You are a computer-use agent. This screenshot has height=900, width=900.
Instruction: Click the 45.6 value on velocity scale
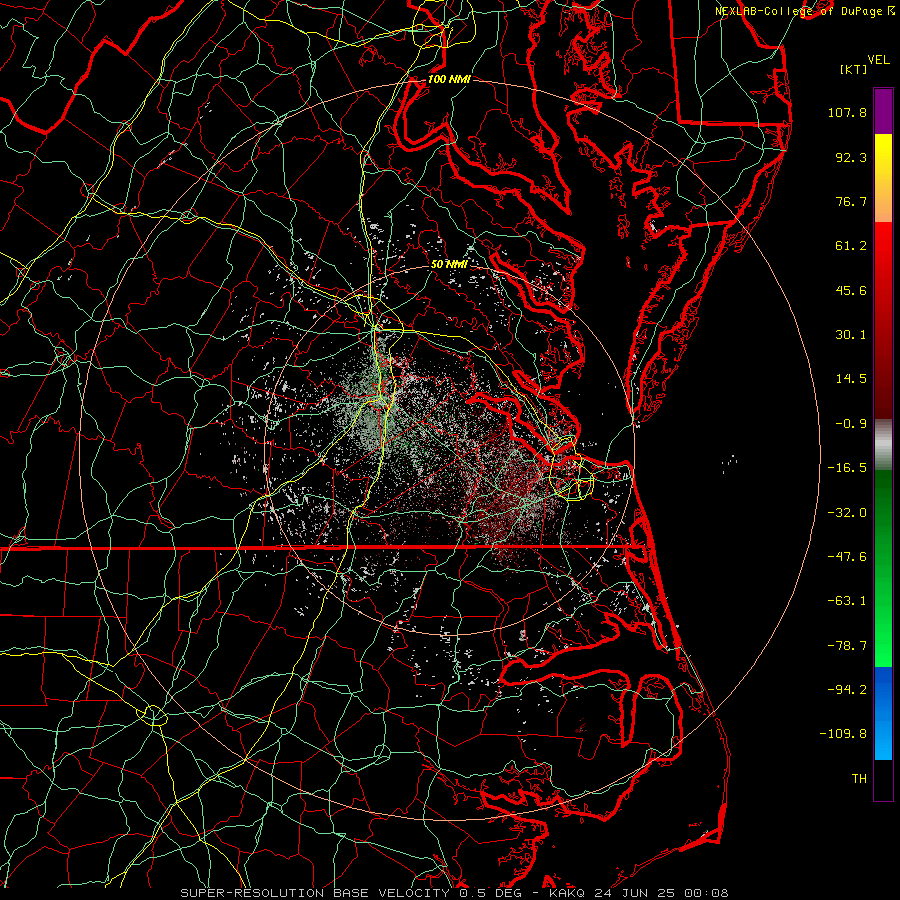point(851,290)
